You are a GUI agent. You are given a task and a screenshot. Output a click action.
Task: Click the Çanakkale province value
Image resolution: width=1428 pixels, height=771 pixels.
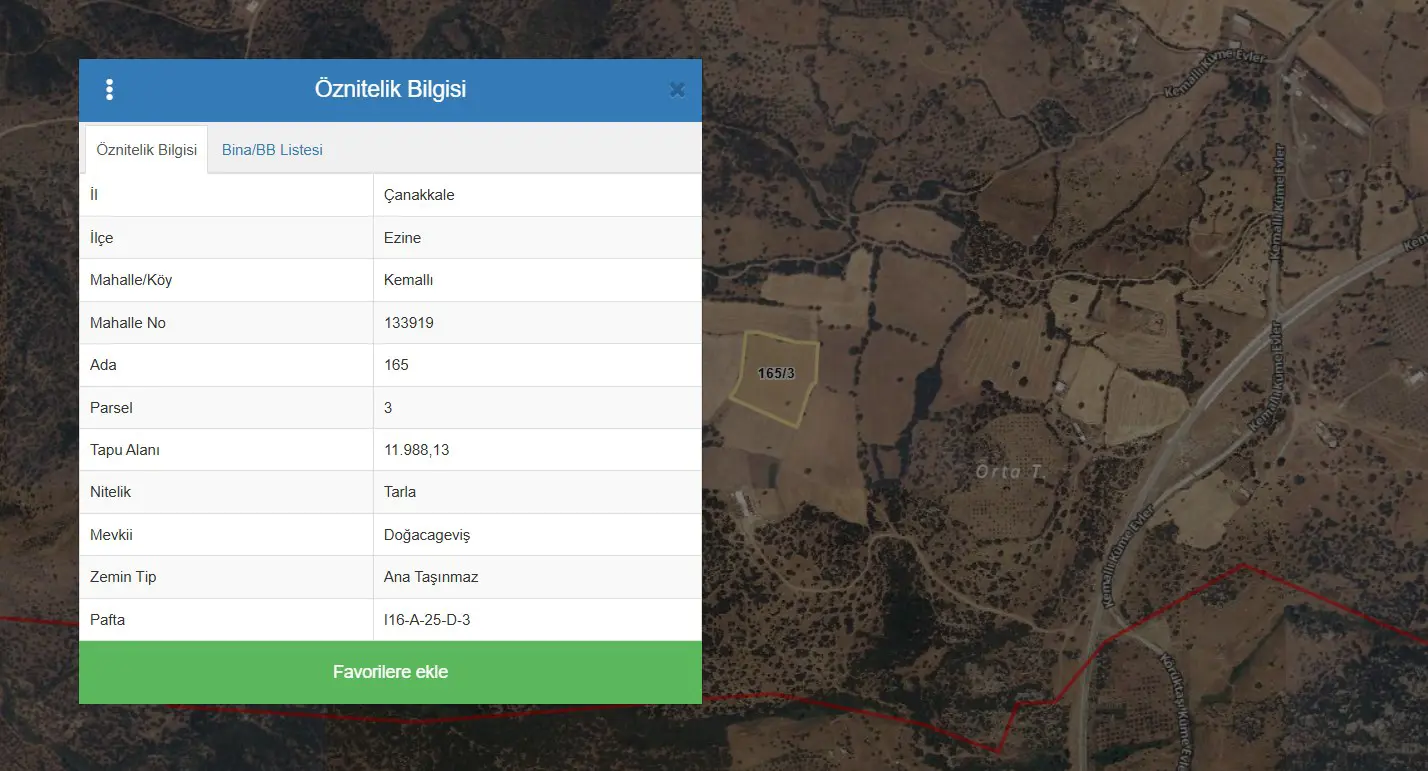coord(419,195)
